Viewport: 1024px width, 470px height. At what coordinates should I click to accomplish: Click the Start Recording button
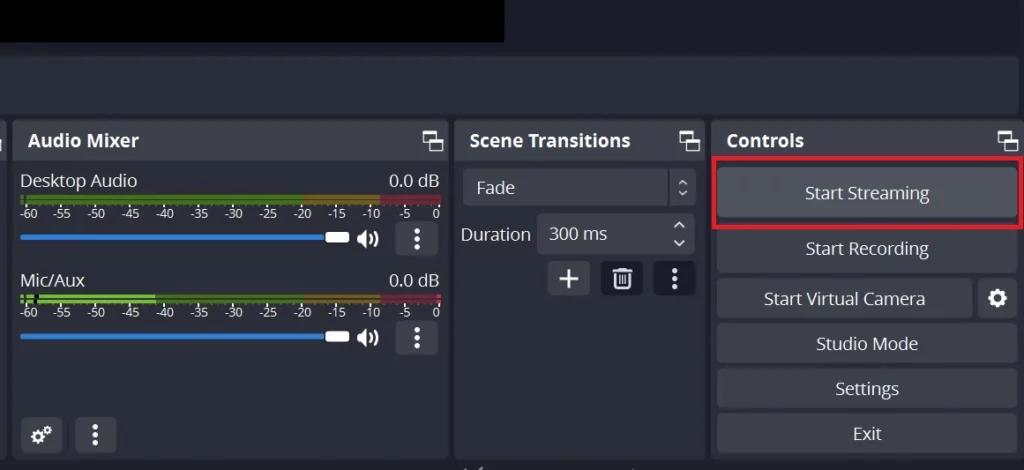tap(867, 249)
